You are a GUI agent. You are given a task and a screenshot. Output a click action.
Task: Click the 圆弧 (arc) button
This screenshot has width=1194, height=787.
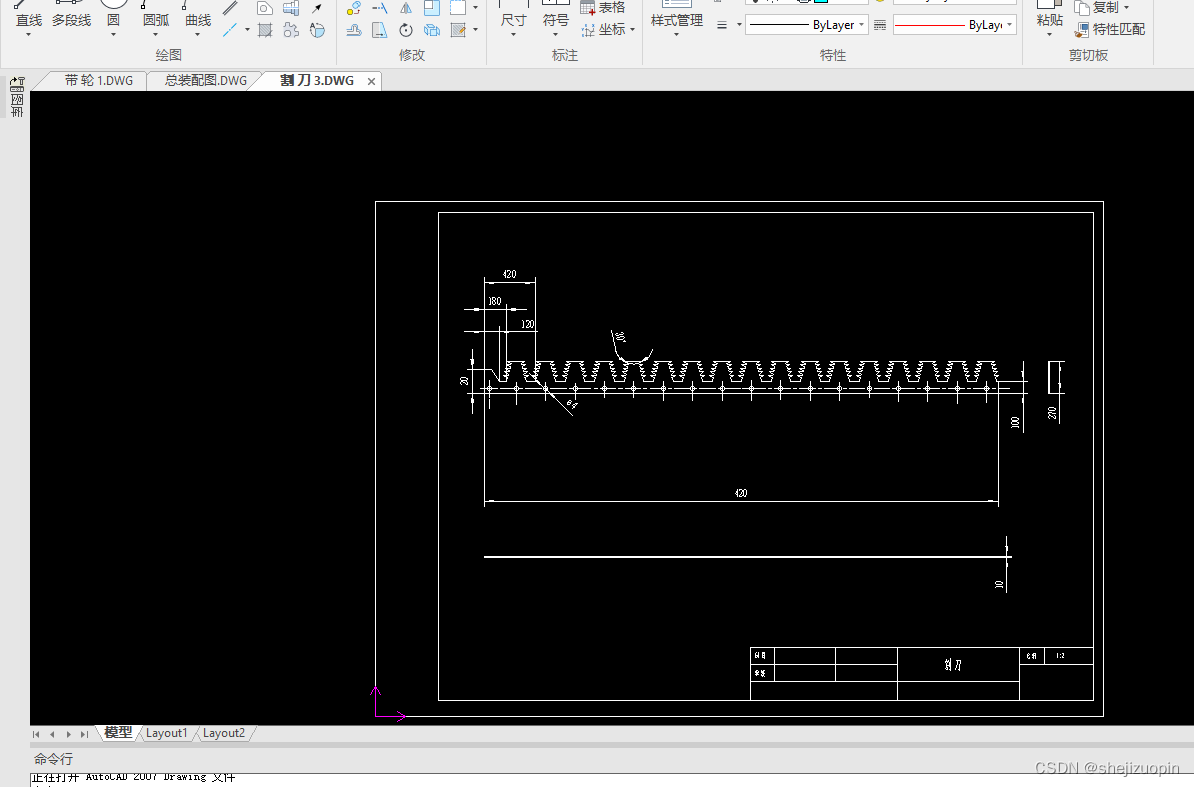coord(155,20)
